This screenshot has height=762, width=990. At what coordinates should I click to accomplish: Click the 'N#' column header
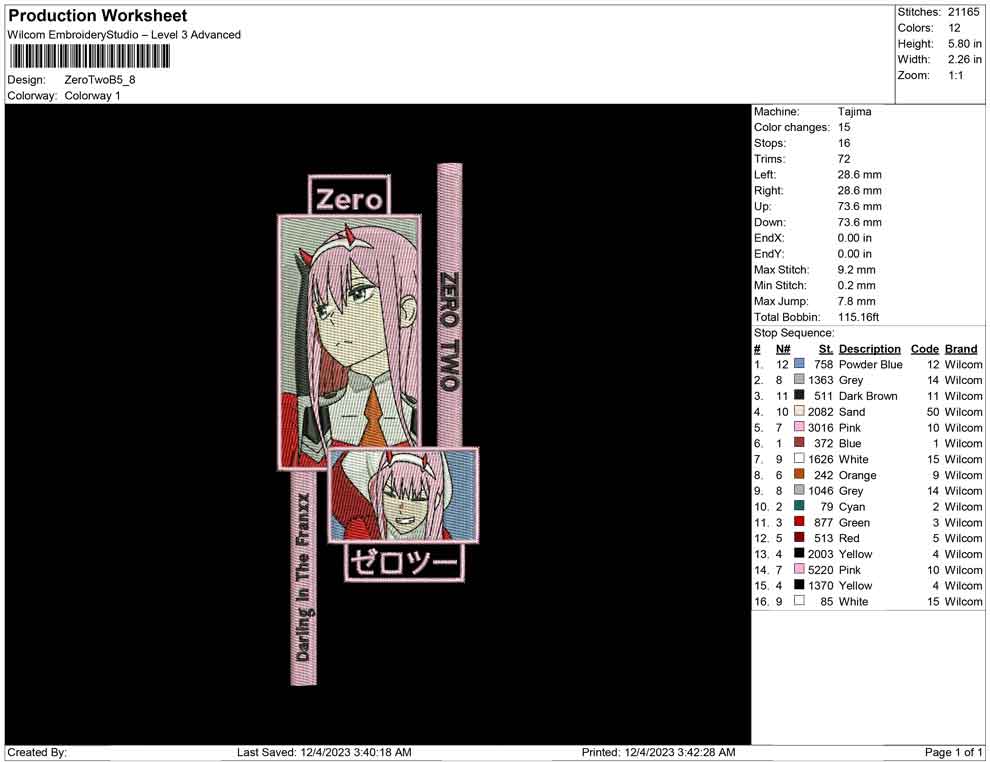pos(783,348)
